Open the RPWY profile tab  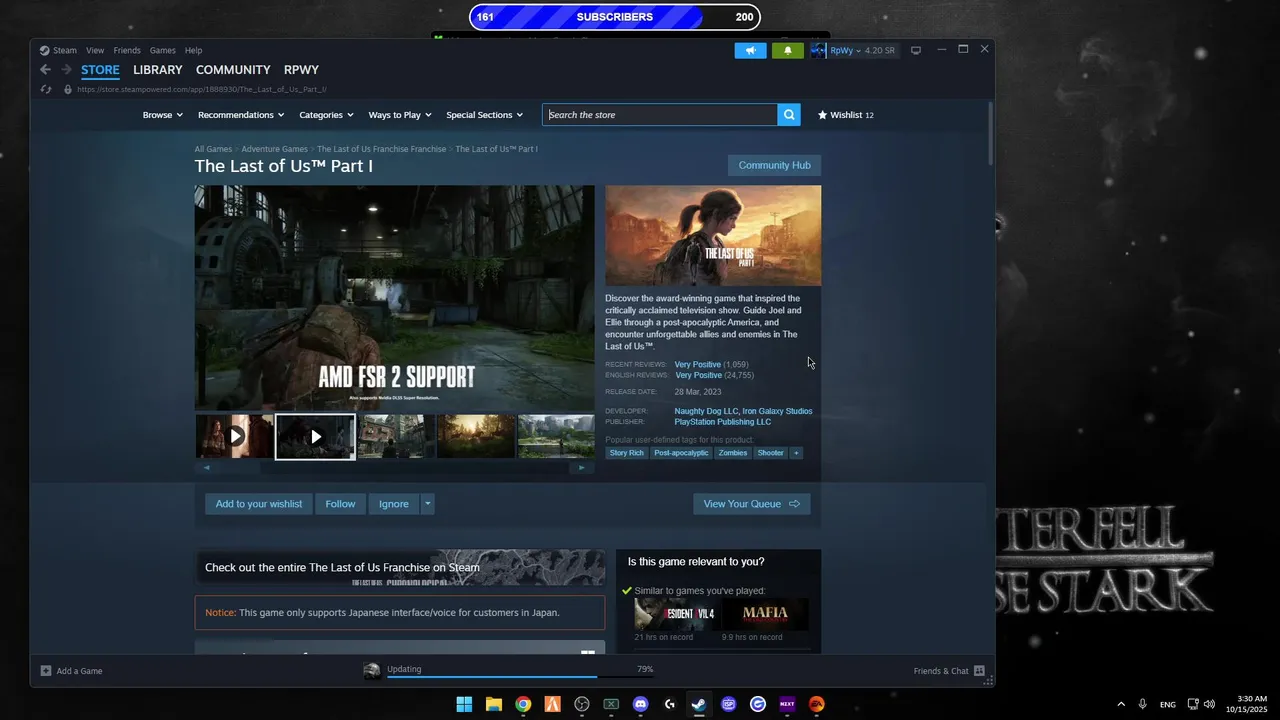[301, 70]
